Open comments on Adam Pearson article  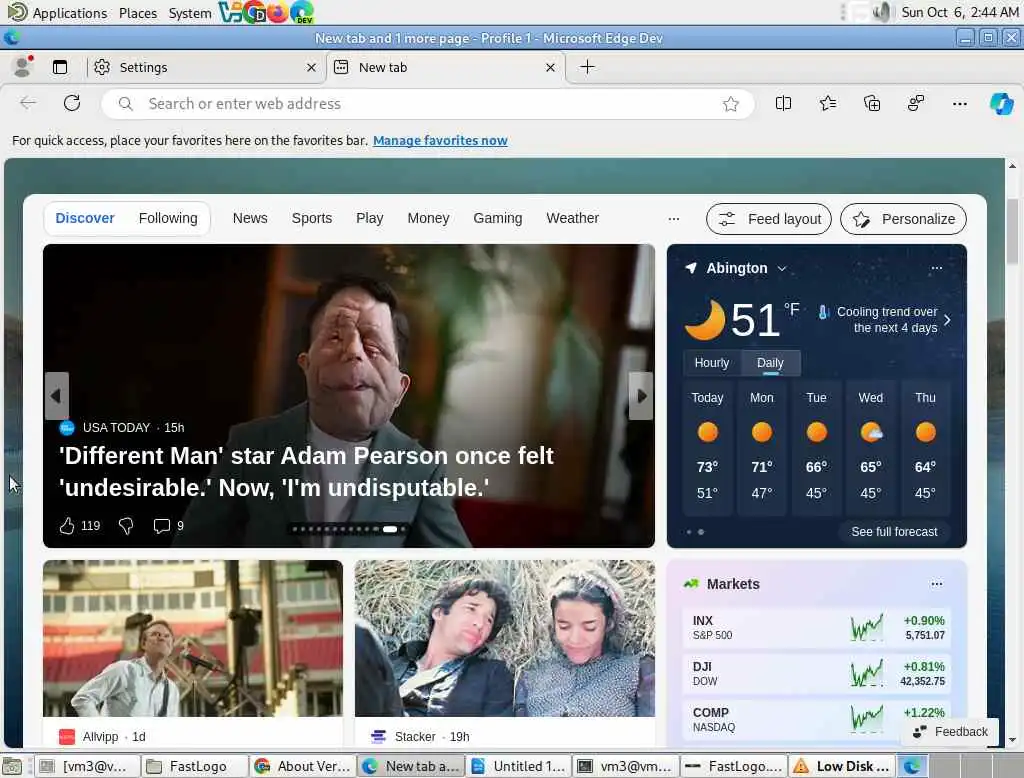point(161,526)
